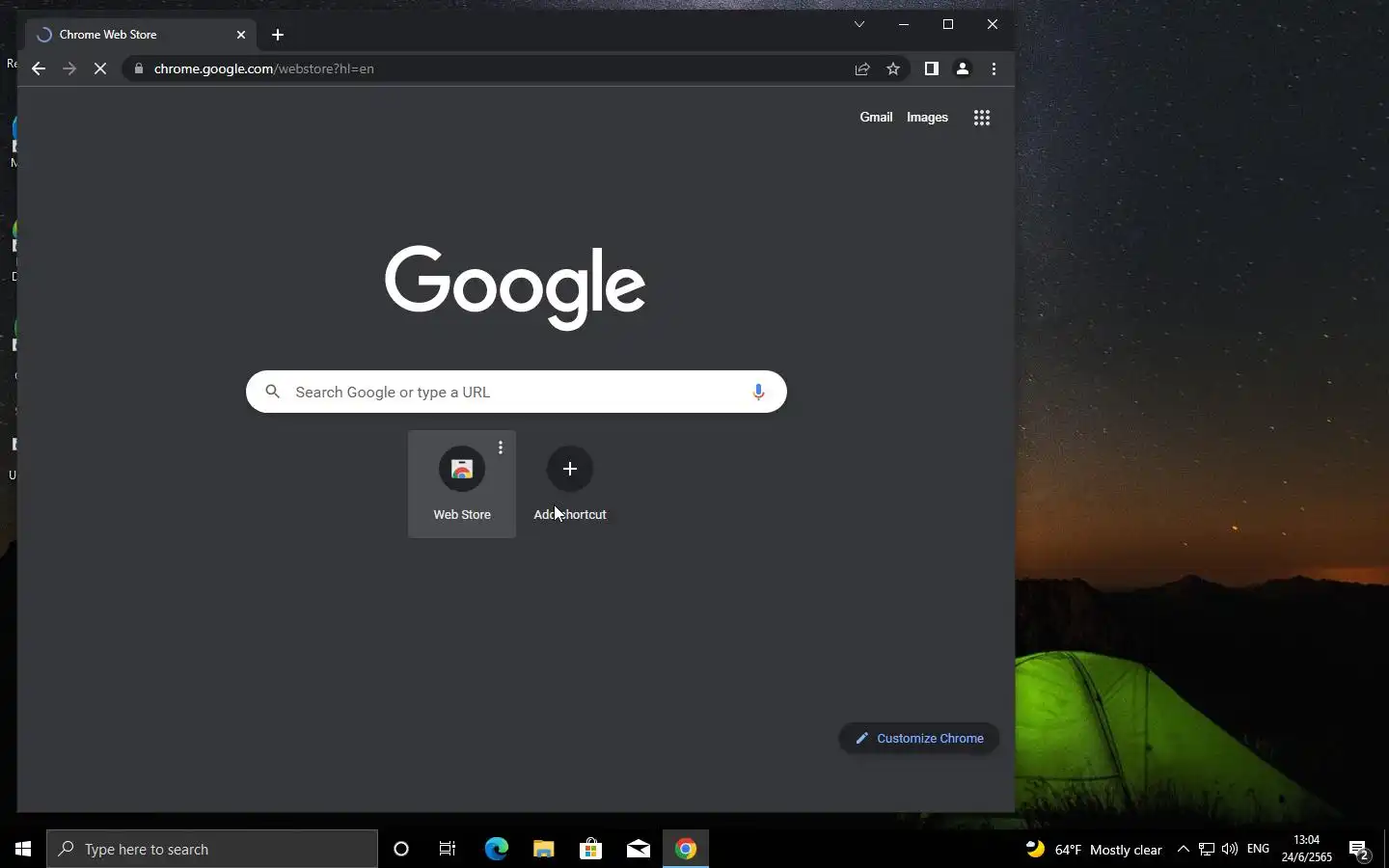Open Web Store shortcut options menu

tap(501, 448)
